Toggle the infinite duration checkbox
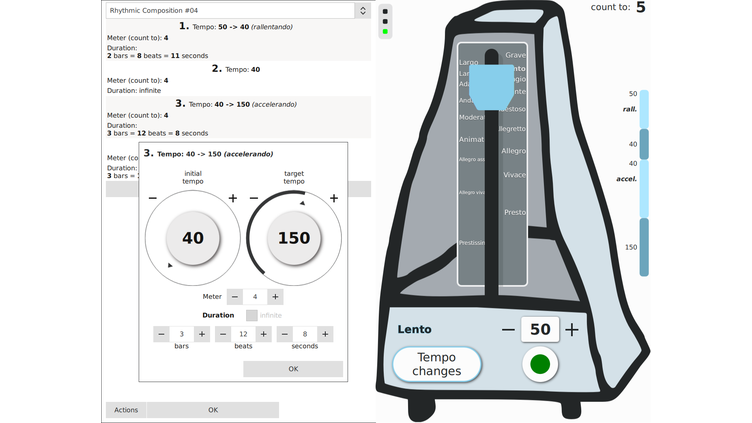The image size is (752, 423). coord(251,315)
